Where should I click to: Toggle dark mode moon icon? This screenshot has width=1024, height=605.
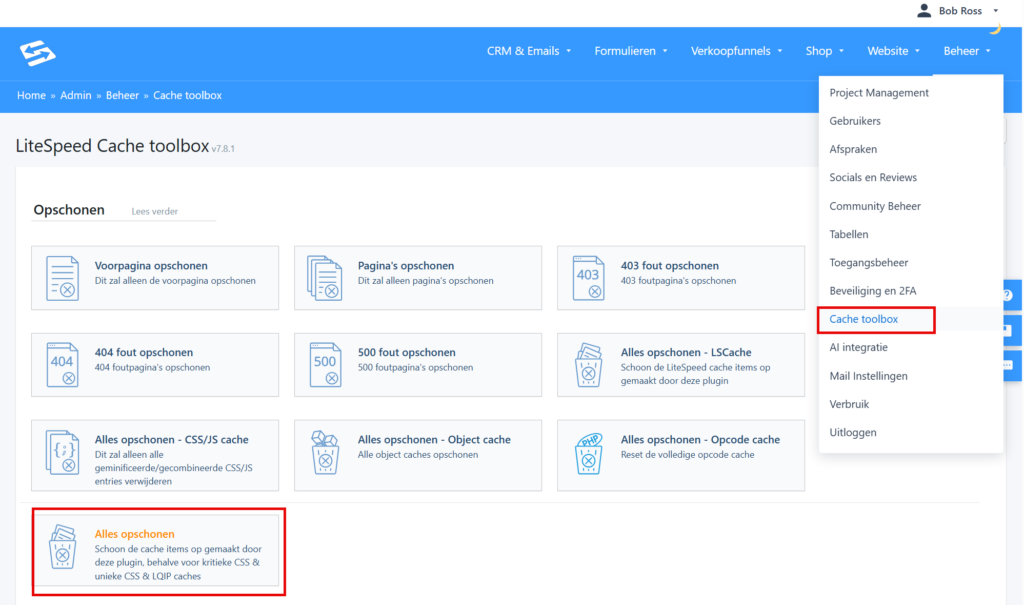point(995,28)
